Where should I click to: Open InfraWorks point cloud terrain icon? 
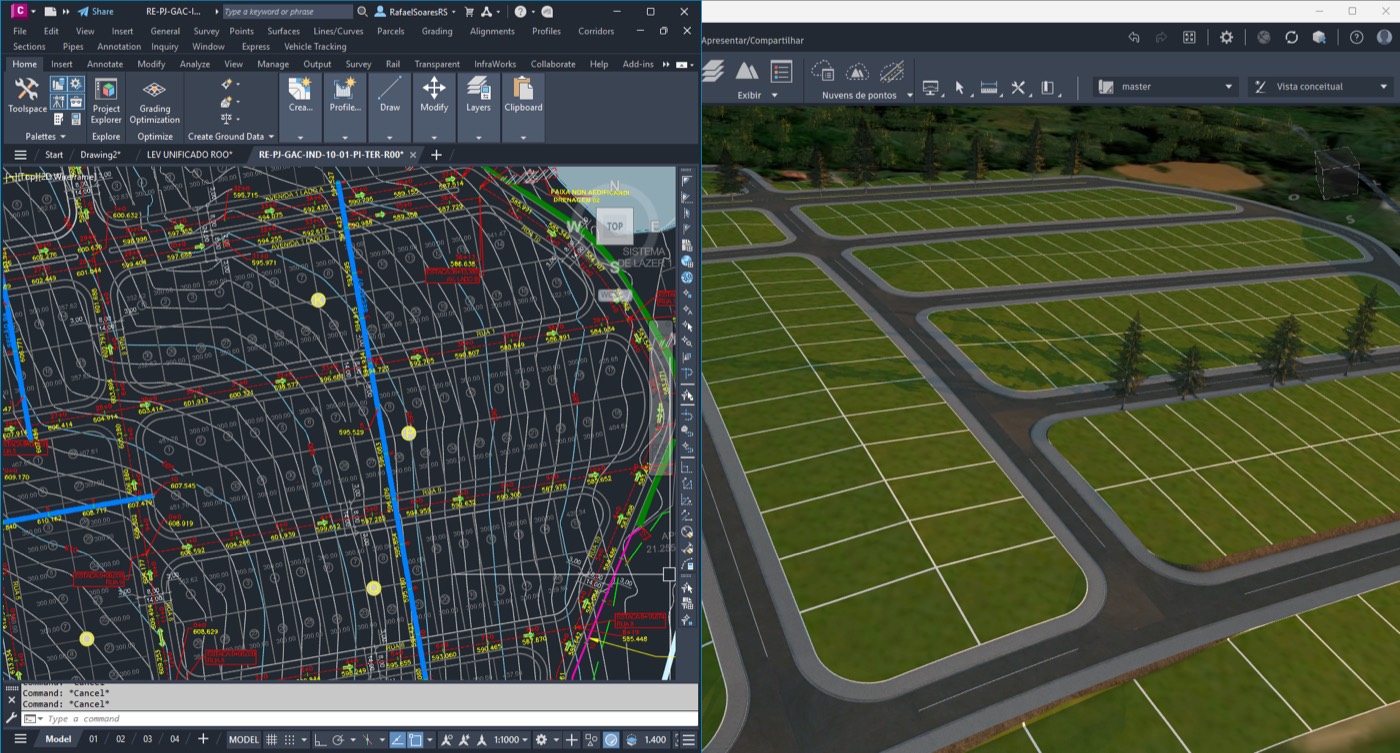857,71
